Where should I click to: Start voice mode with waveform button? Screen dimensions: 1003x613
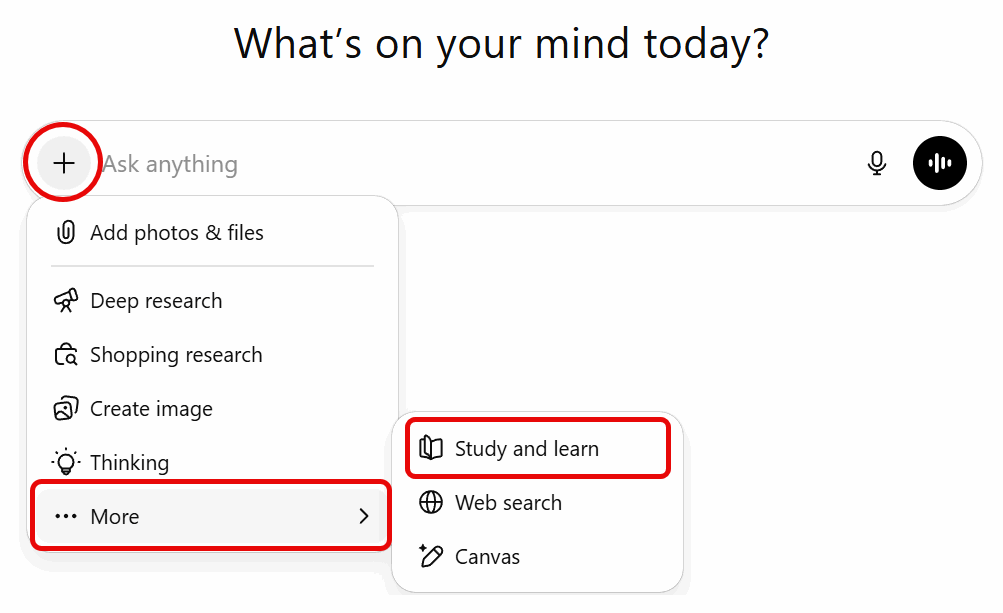[x=940, y=163]
